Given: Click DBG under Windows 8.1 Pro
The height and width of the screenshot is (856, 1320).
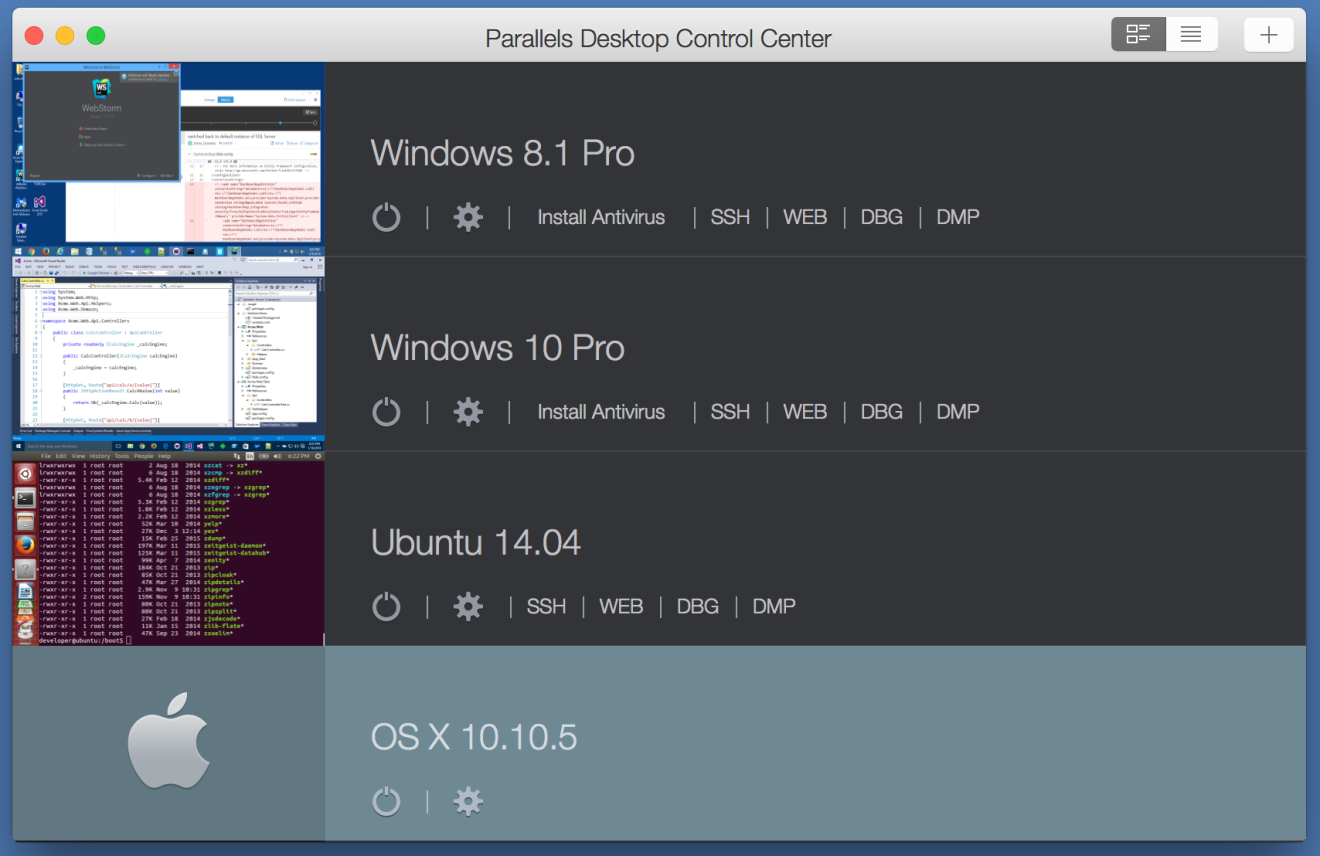Looking at the screenshot, I should pos(881,217).
